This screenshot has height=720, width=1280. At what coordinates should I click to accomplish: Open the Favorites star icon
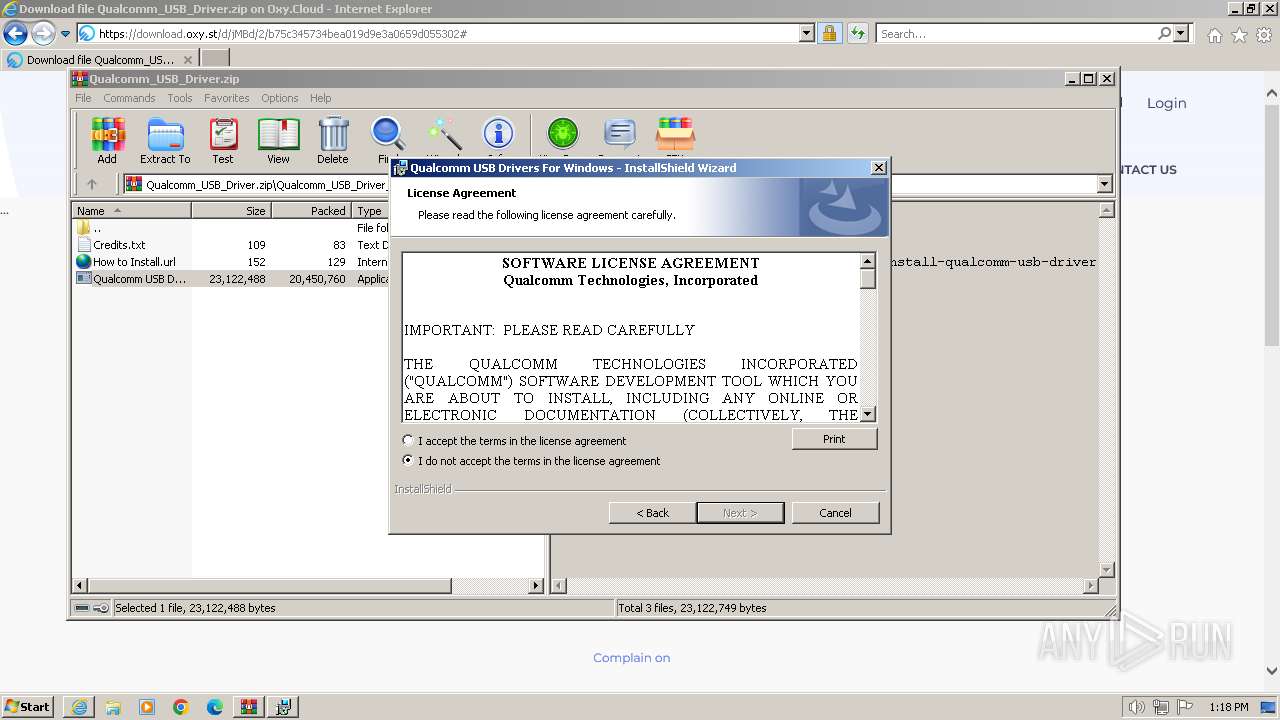1239,34
